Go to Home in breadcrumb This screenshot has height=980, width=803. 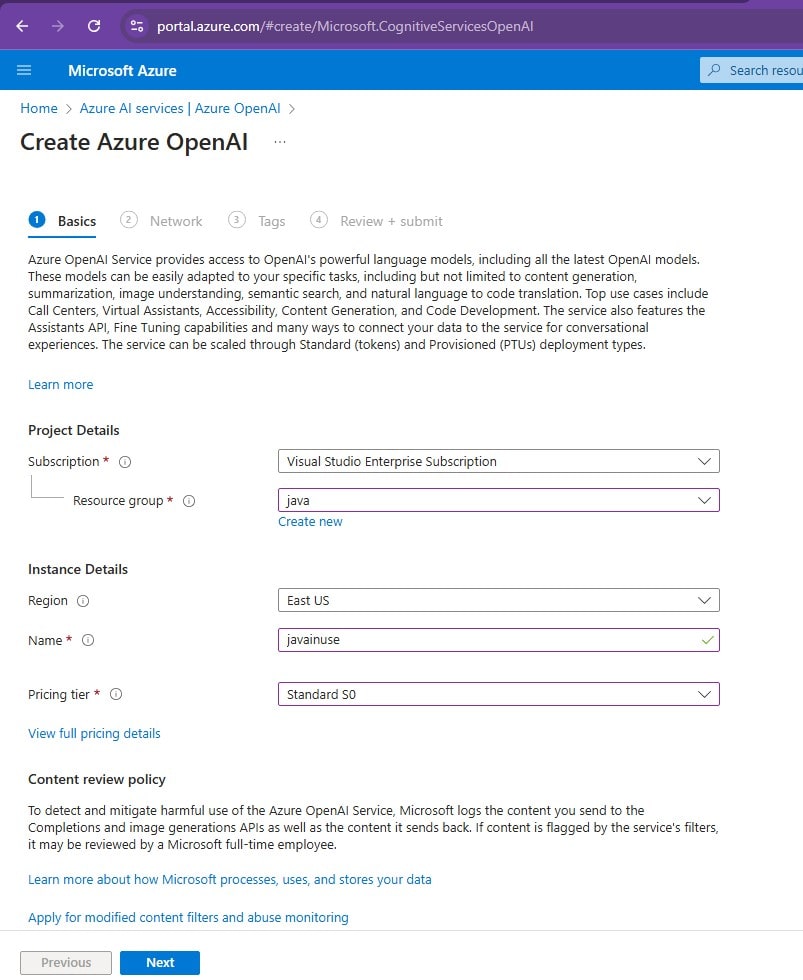click(39, 108)
